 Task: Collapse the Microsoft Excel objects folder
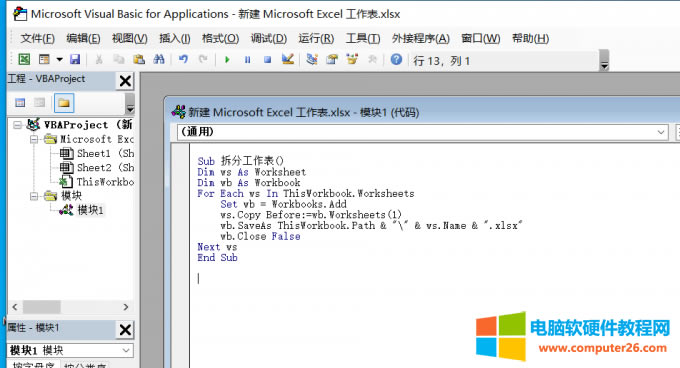(x=34, y=139)
